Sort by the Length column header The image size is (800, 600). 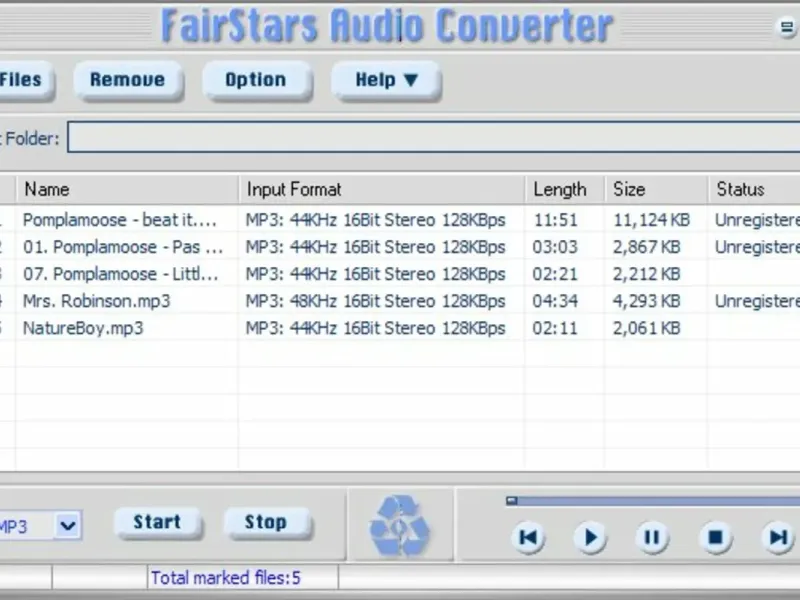[565, 189]
